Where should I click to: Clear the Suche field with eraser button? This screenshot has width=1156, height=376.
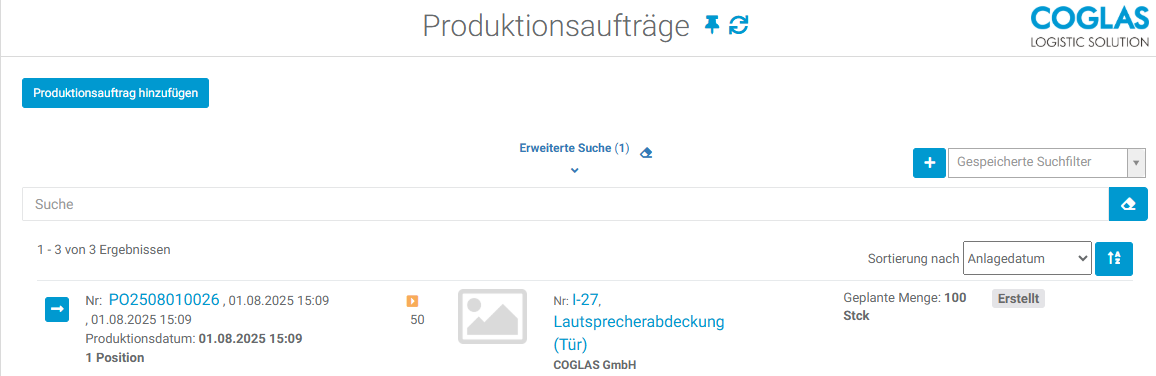tap(1128, 204)
